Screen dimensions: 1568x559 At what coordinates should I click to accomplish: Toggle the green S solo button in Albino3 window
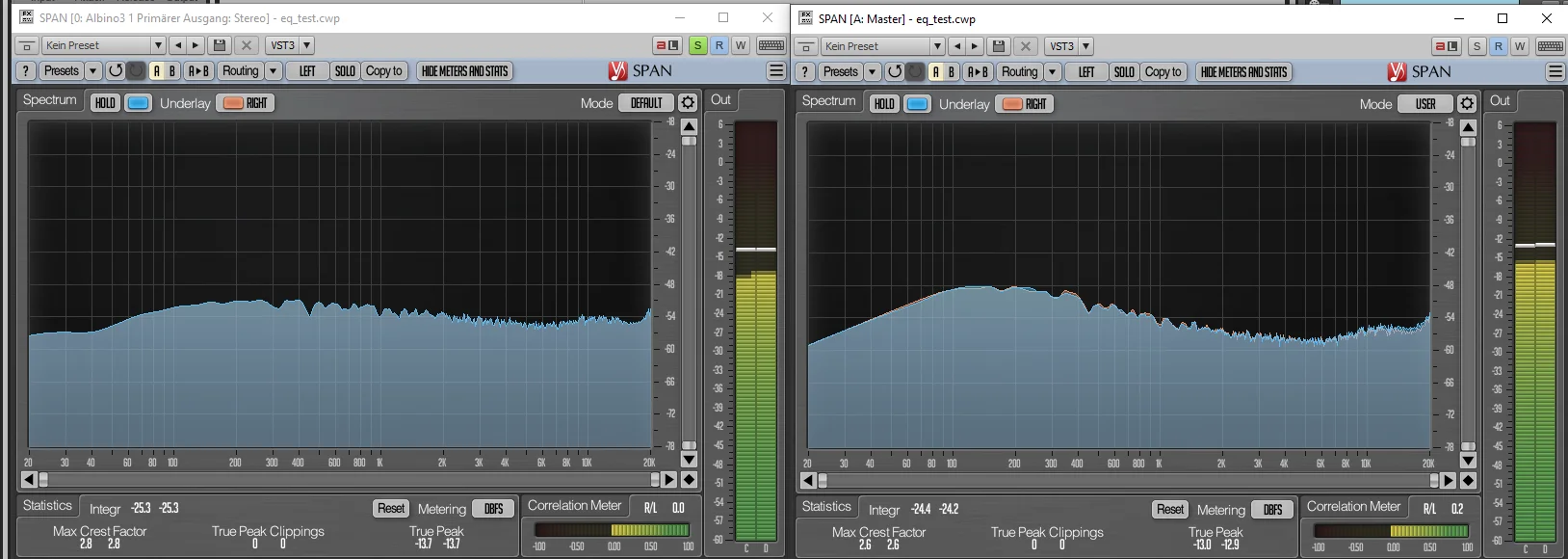coord(697,45)
